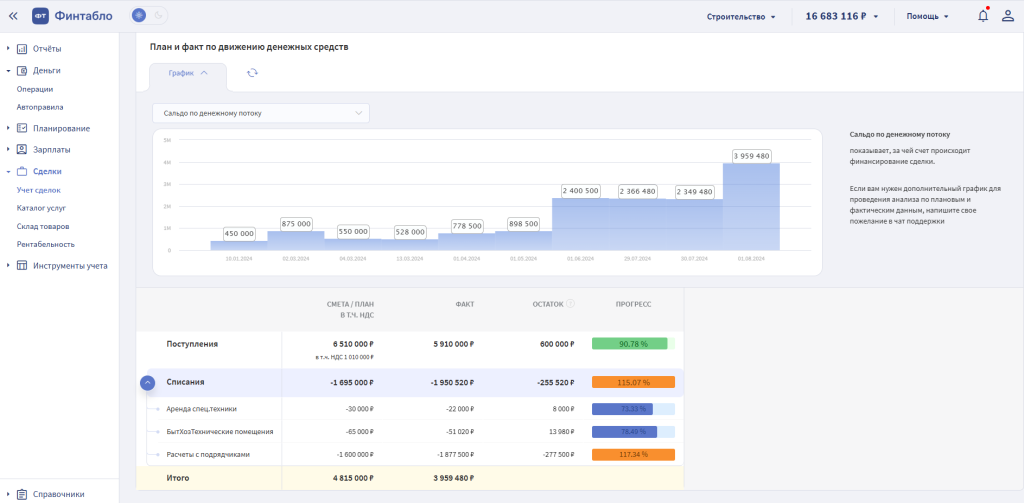This screenshot has height=503, width=1024.
Task: Select the БытХозТехнические помещения row label
Action: tap(219, 432)
